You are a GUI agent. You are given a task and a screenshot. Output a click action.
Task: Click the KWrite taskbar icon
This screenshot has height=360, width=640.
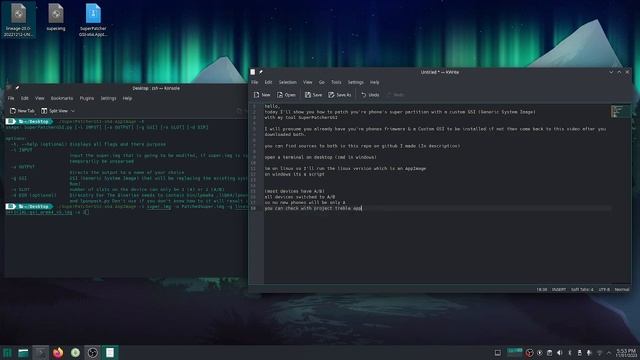110,353
